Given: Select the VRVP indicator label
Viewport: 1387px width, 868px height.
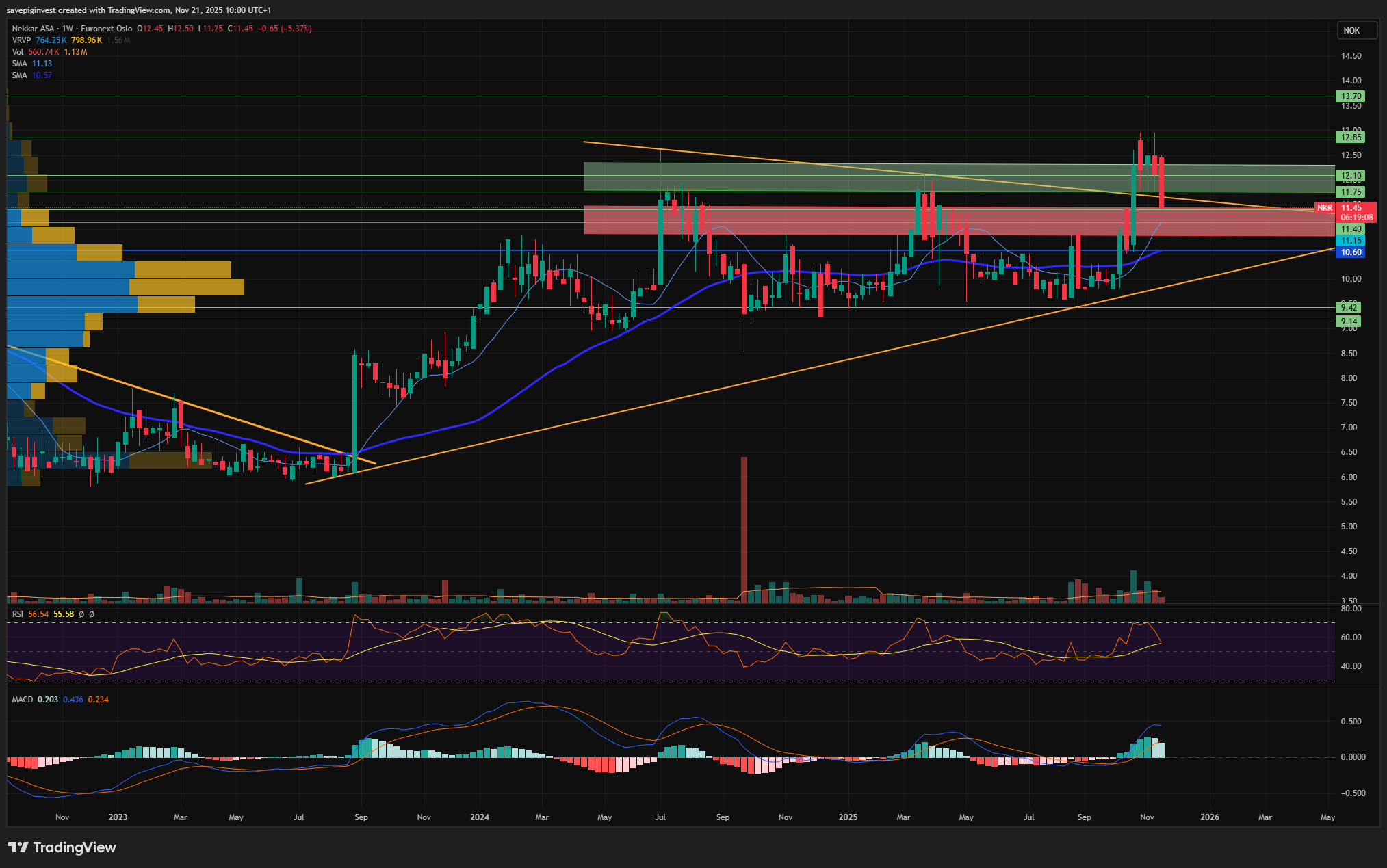Looking at the screenshot, I should (21, 40).
